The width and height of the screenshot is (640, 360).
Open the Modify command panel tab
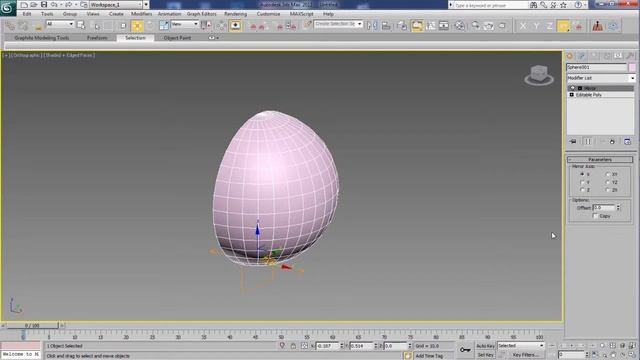(582, 56)
